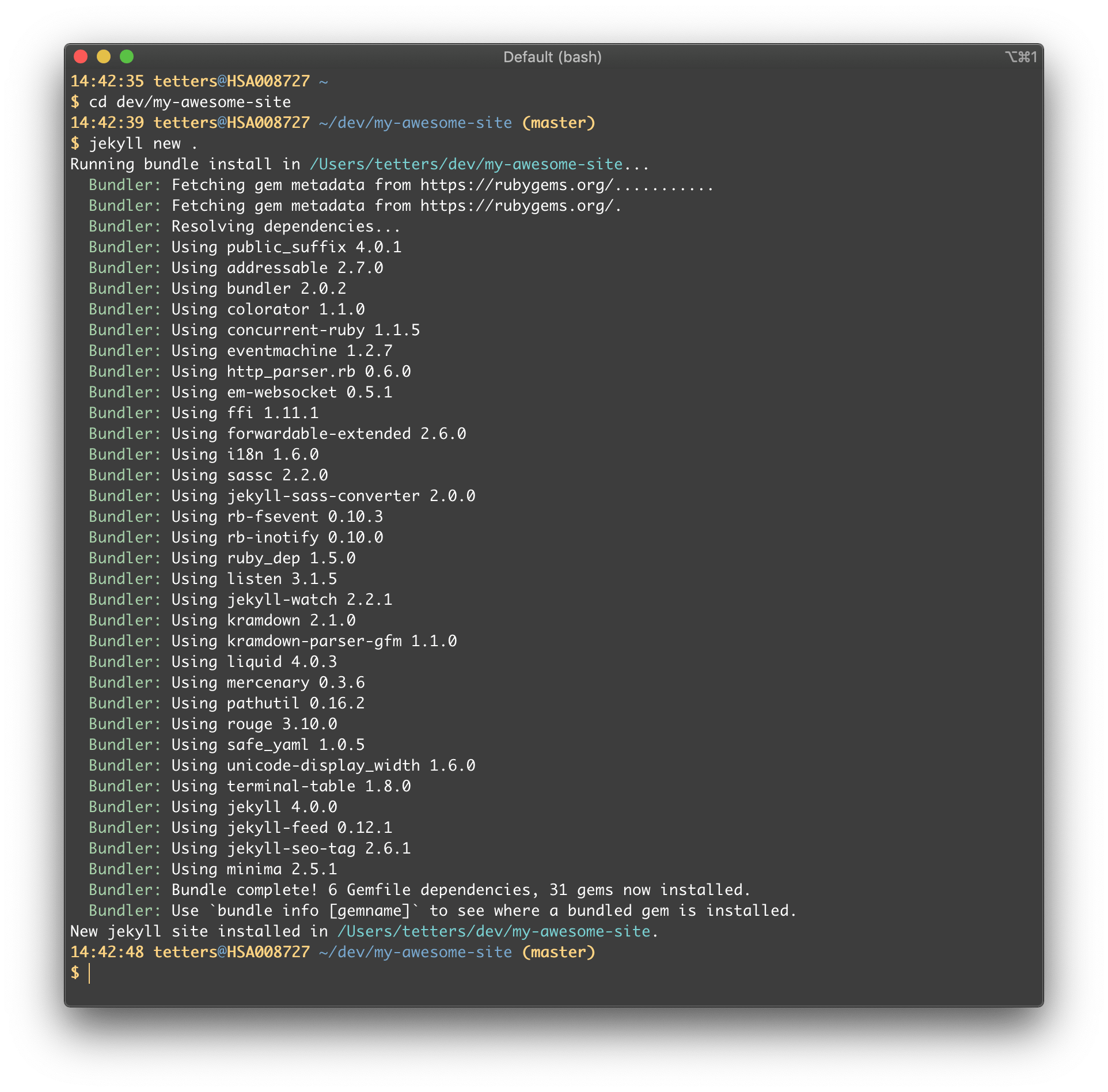Click the first rubygems.org URL with trailing dots
The width and height of the screenshot is (1108, 1092).
point(567,185)
